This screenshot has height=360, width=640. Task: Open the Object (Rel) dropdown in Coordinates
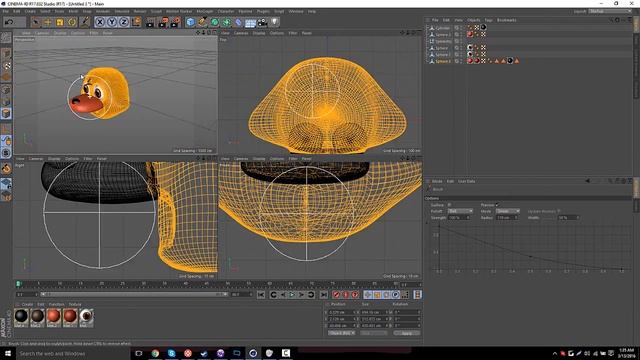click(342, 333)
